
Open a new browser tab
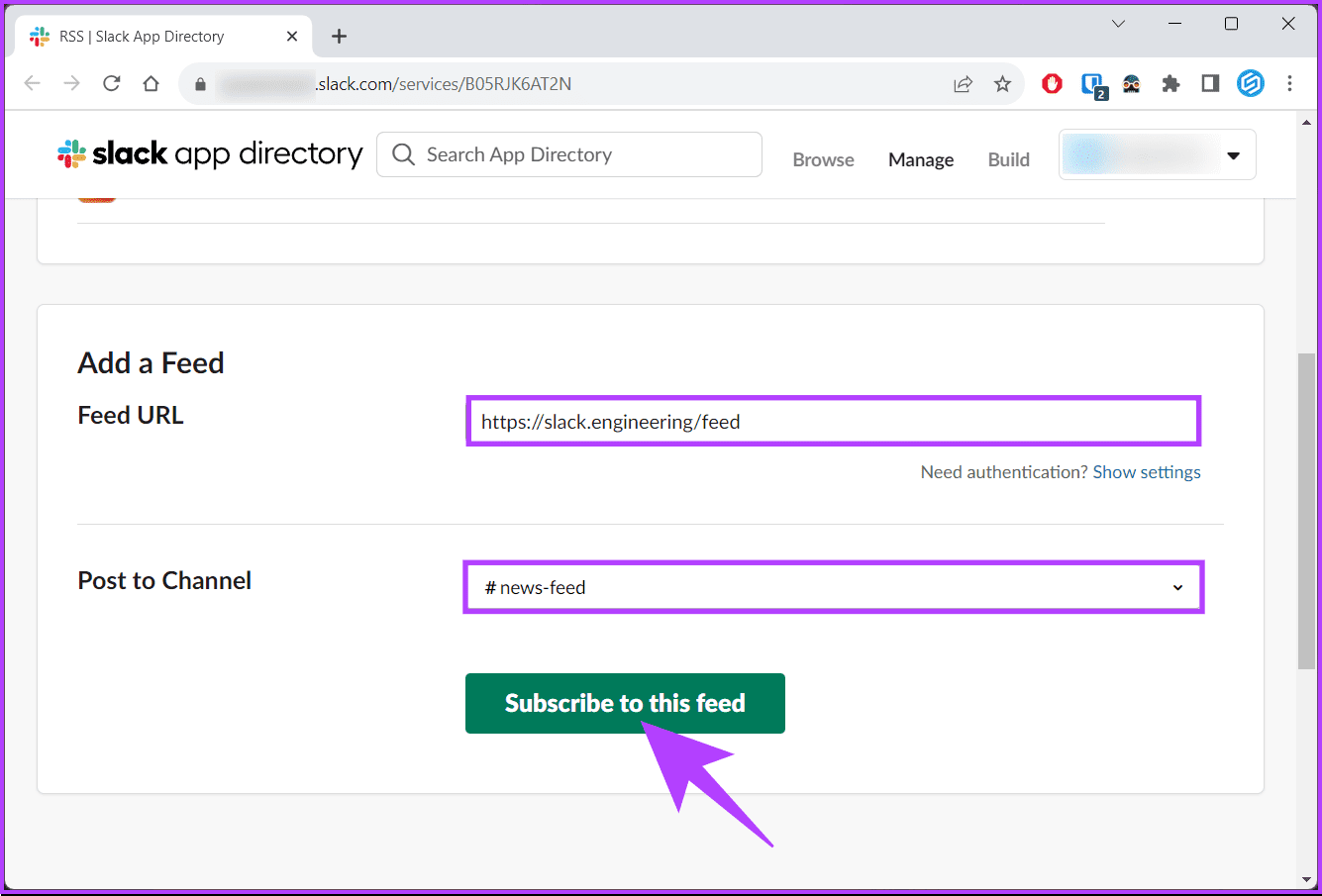339,37
